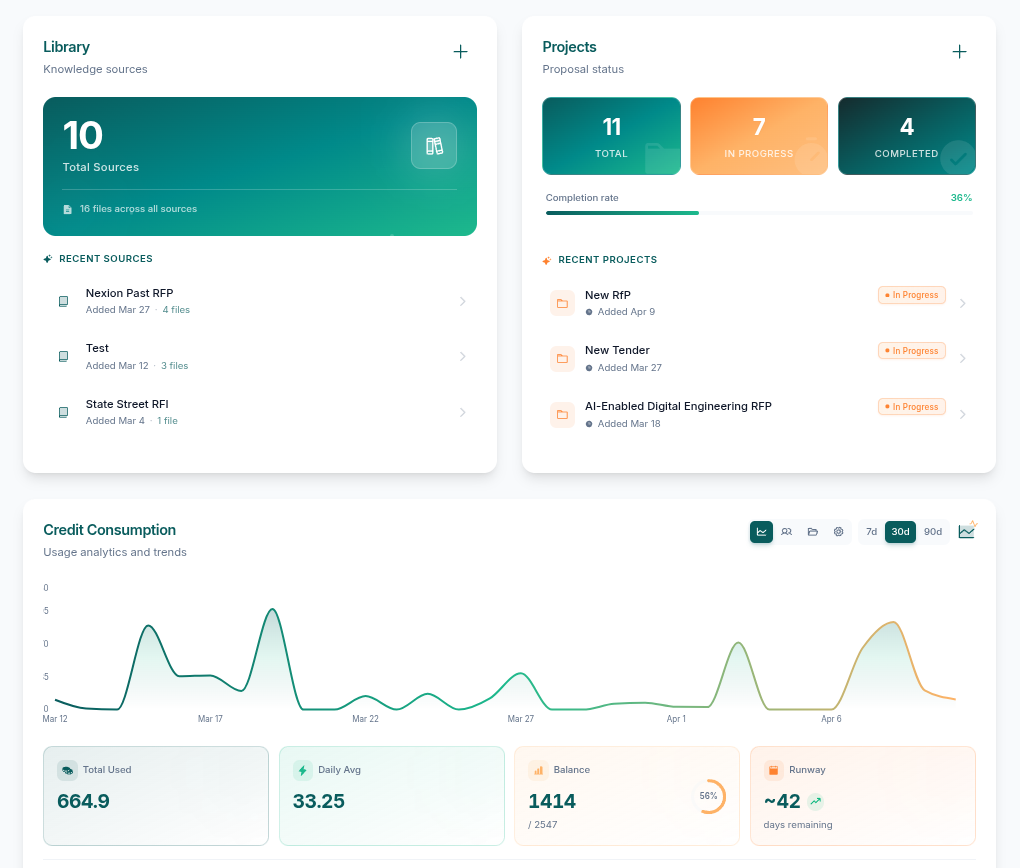Click the plus icon in Projects card
1020x868 pixels.
[959, 52]
